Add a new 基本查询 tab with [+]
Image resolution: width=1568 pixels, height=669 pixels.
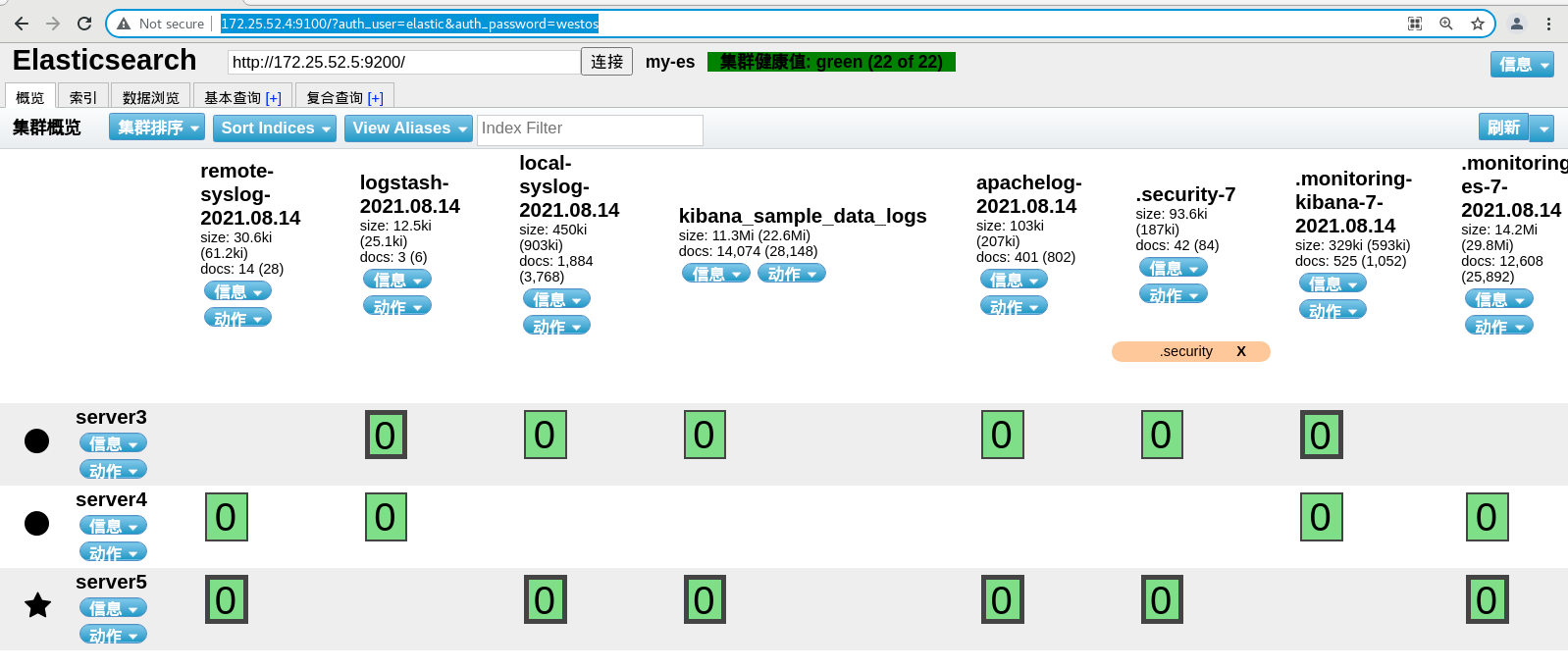click(x=274, y=98)
